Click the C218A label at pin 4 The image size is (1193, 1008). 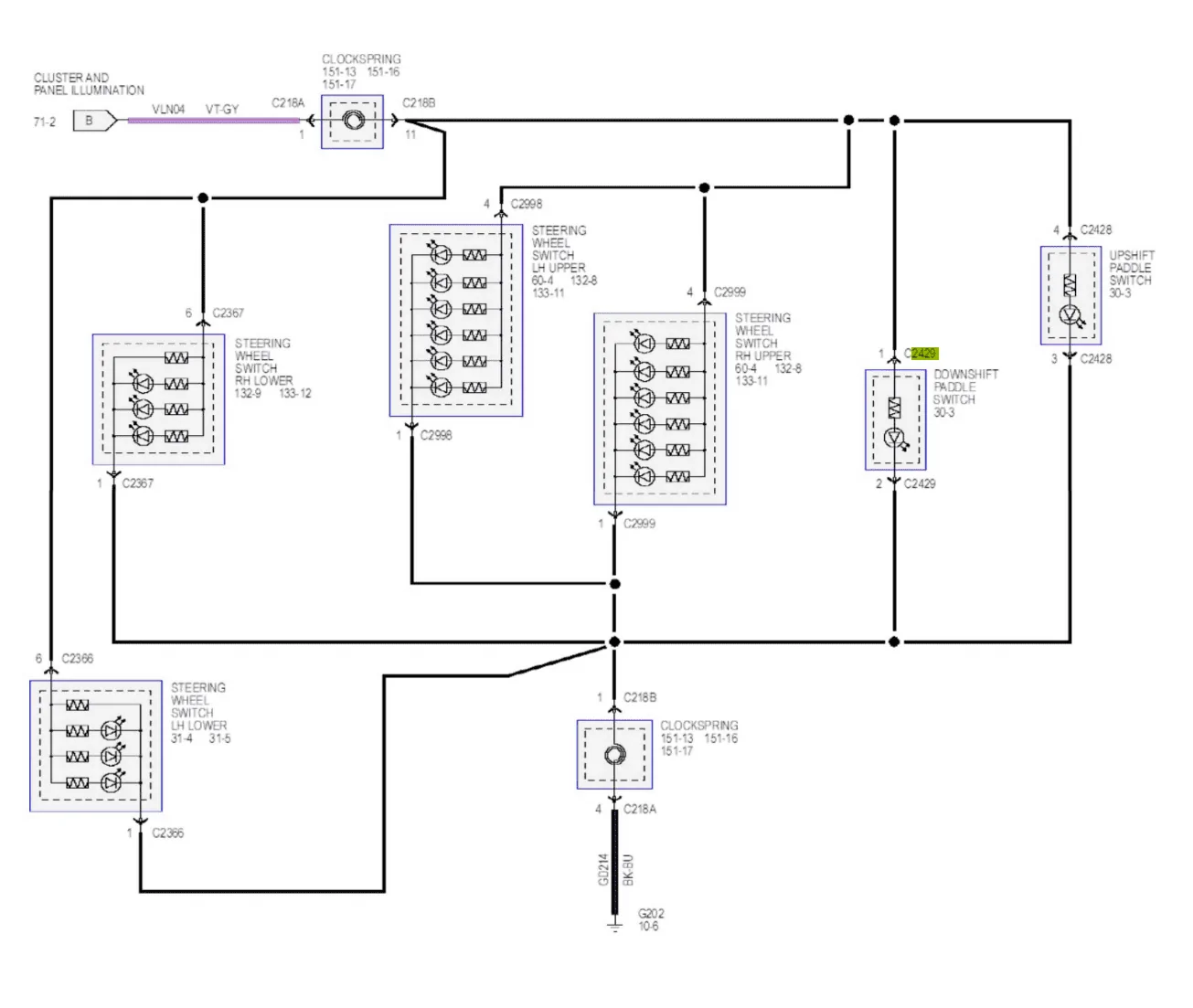(x=640, y=809)
